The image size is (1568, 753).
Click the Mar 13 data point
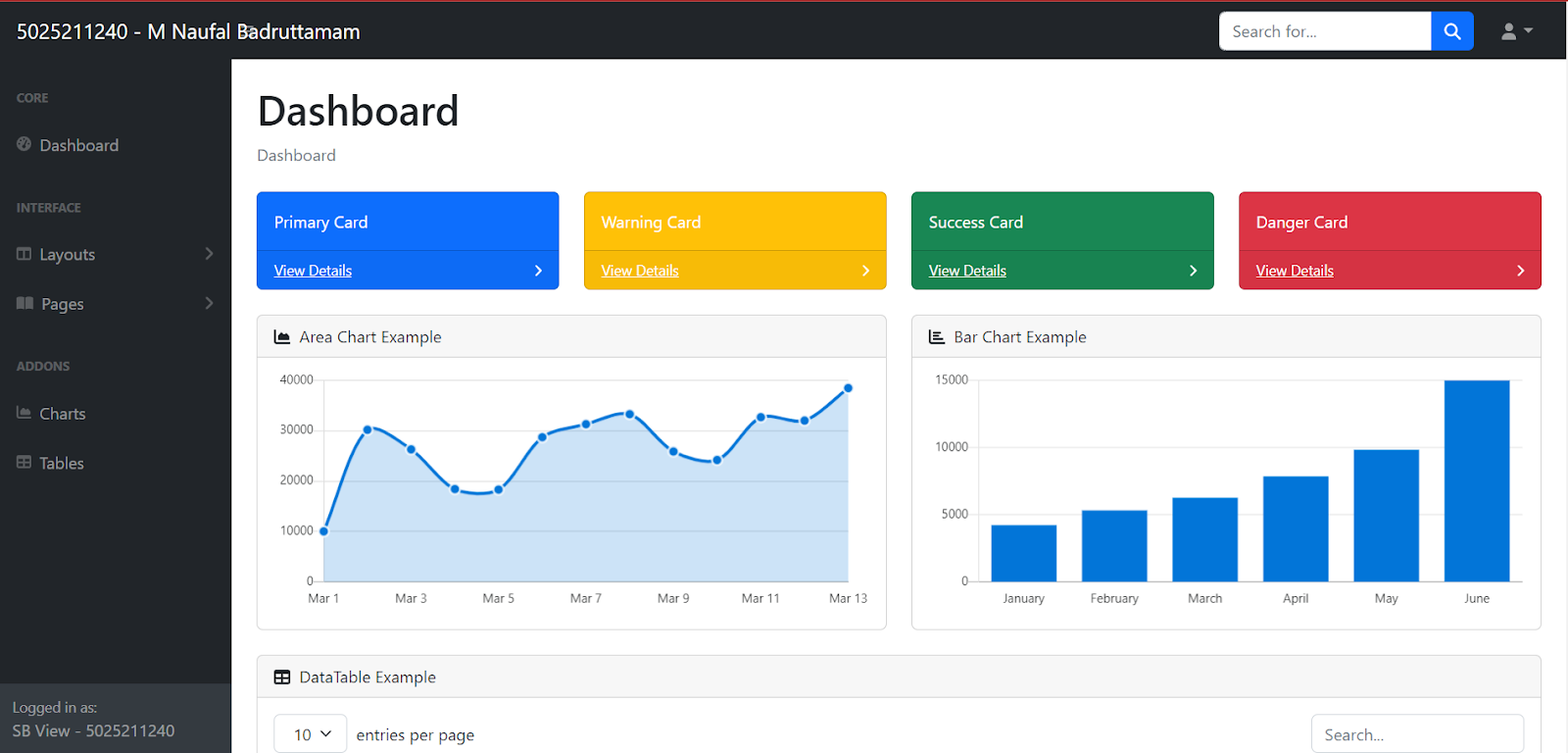click(848, 388)
